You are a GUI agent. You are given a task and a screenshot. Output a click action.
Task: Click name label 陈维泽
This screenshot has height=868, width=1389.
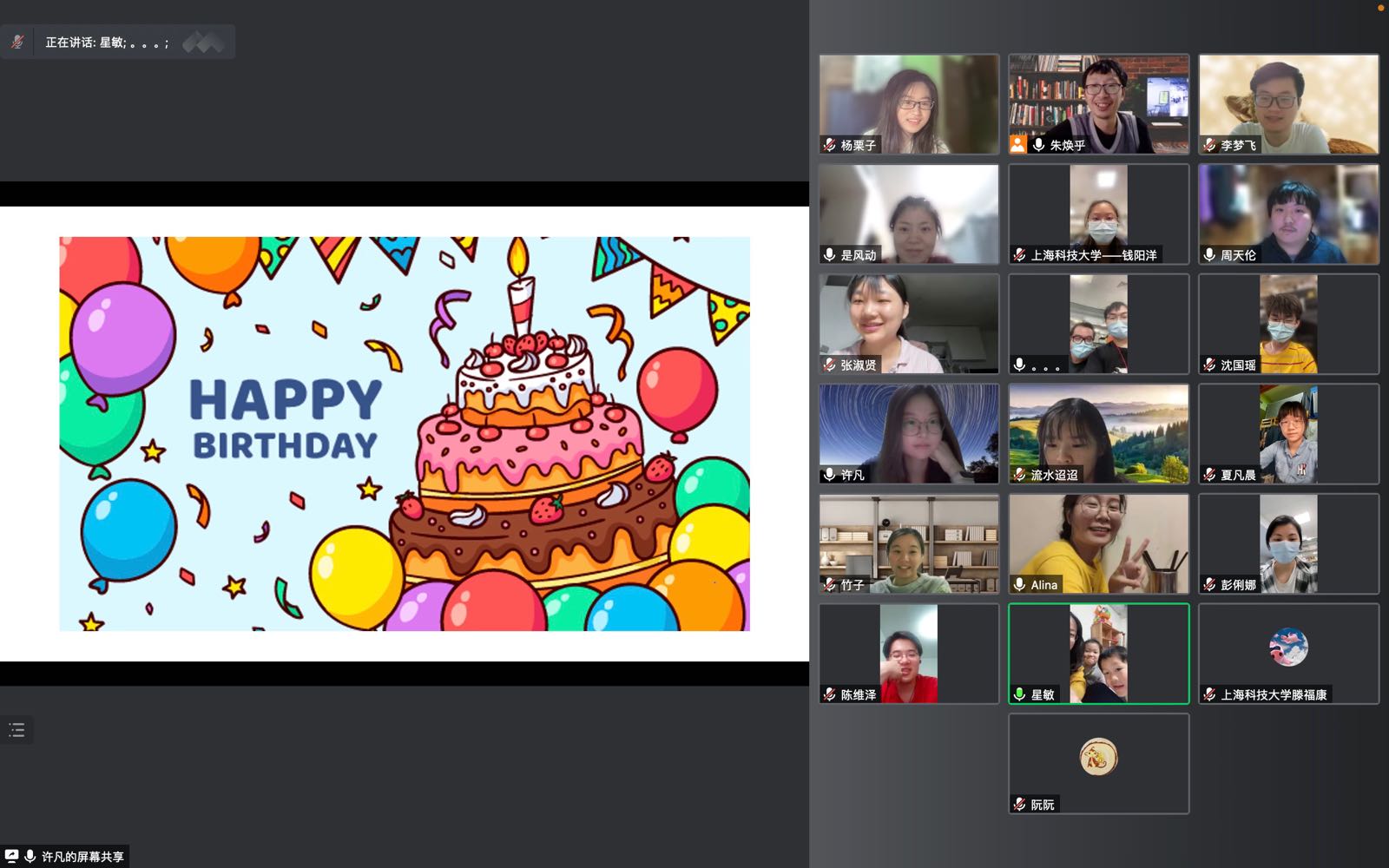point(859,695)
